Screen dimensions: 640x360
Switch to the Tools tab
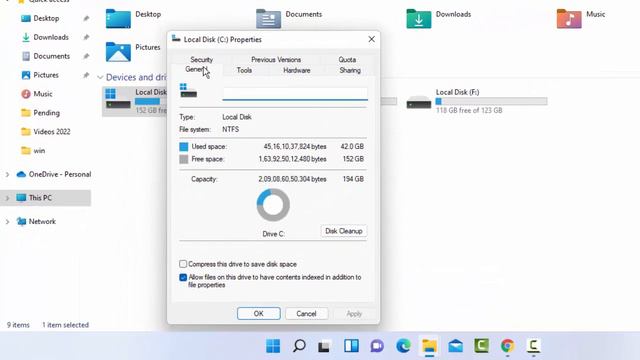[244, 70]
